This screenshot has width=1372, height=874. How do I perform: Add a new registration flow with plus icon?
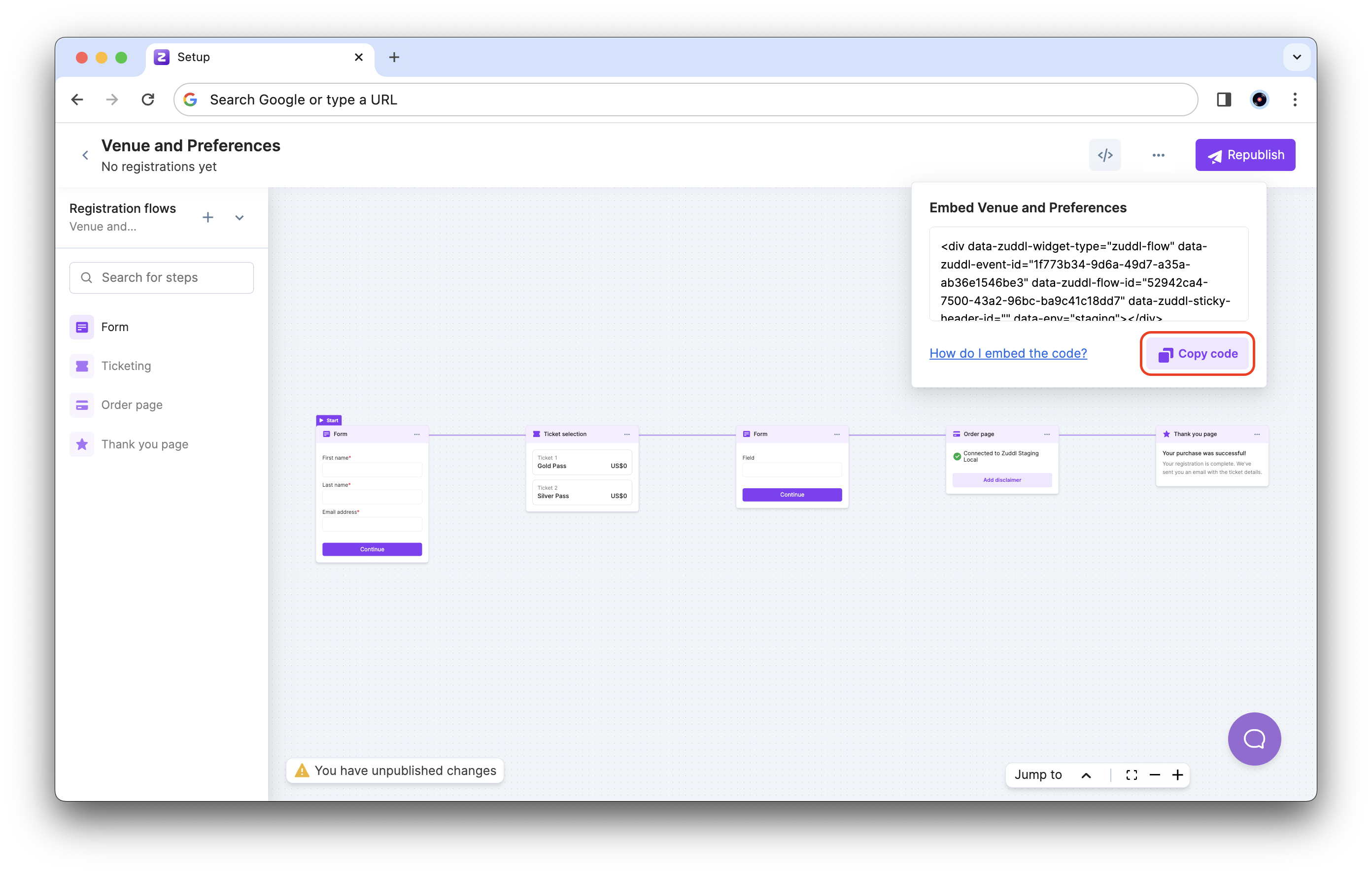tap(208, 217)
